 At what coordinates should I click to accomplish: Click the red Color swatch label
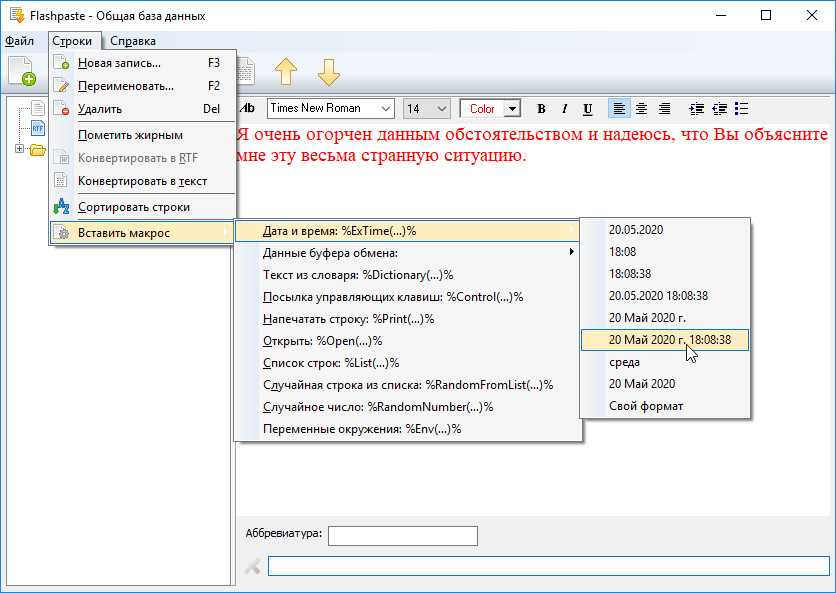click(x=482, y=109)
